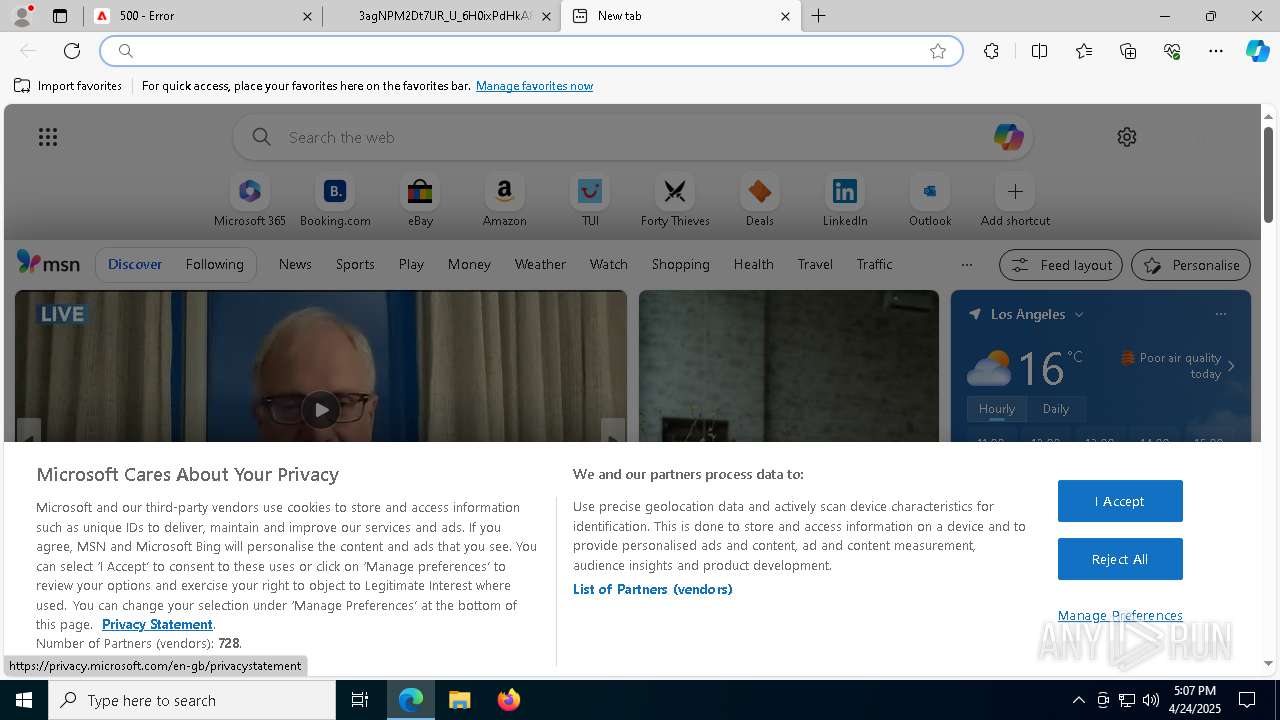Open the Collections icon
The height and width of the screenshot is (720, 1280).
tap(1128, 51)
